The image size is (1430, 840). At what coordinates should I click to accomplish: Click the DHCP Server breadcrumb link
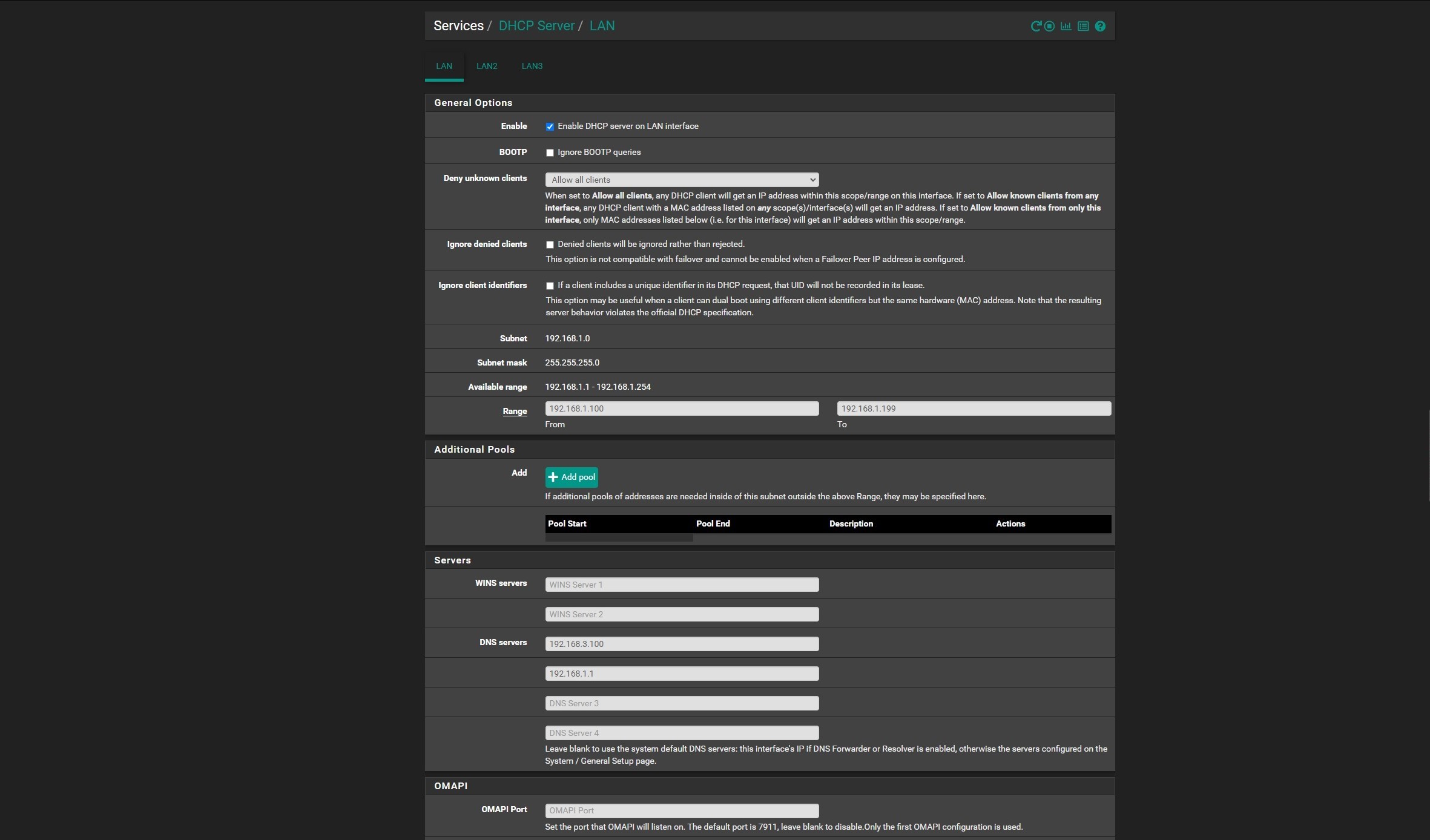coord(536,25)
